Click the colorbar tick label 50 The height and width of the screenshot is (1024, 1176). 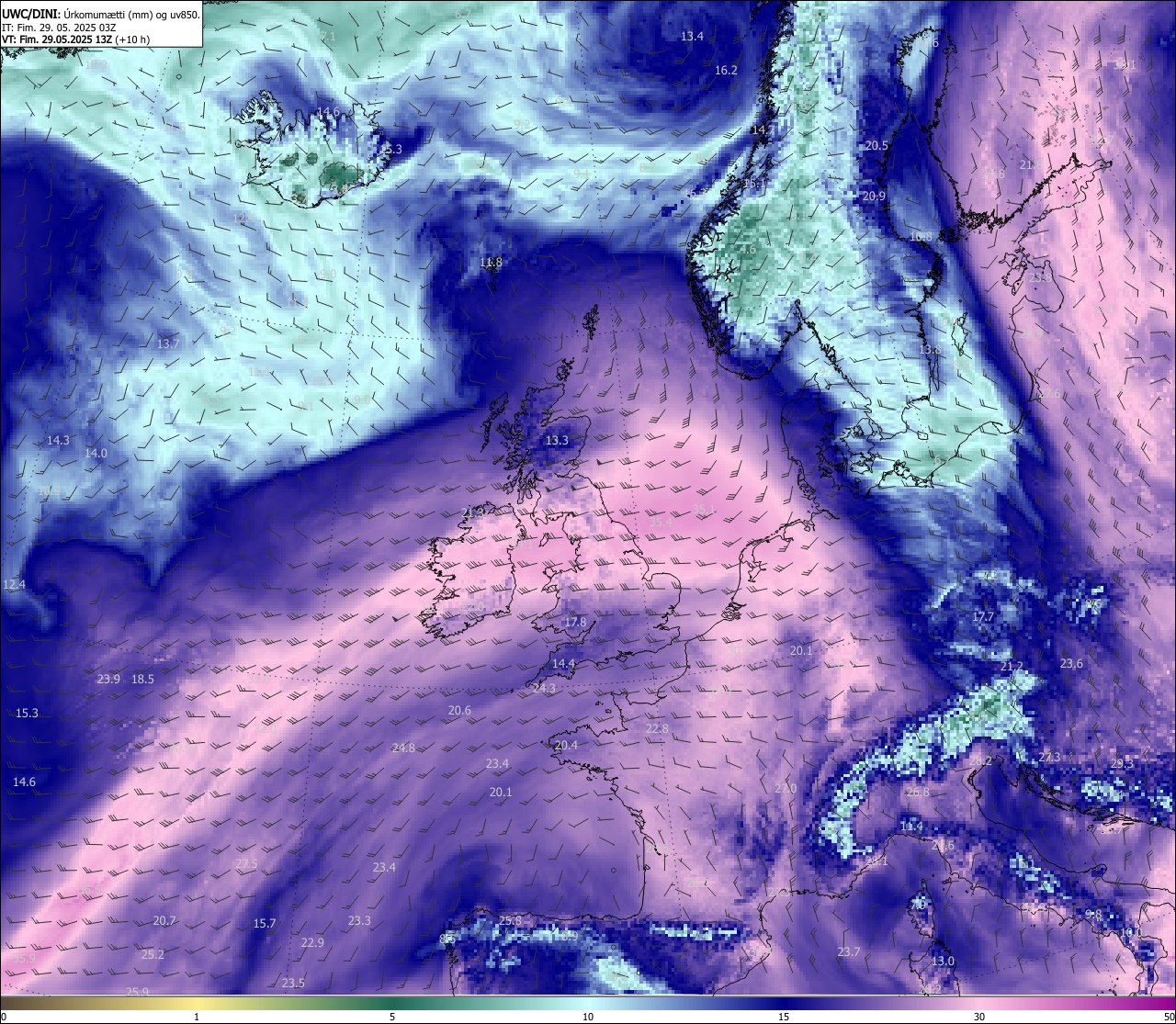pyautogui.click(x=1168, y=1017)
